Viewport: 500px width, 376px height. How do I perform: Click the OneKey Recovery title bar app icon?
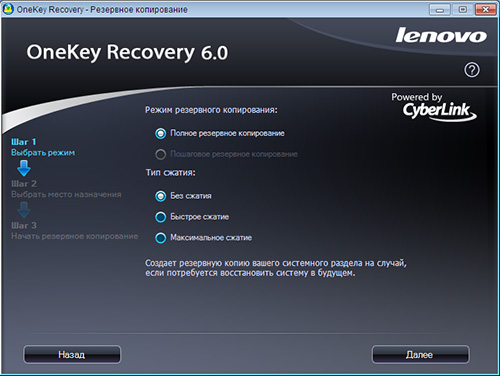pyautogui.click(x=8, y=9)
